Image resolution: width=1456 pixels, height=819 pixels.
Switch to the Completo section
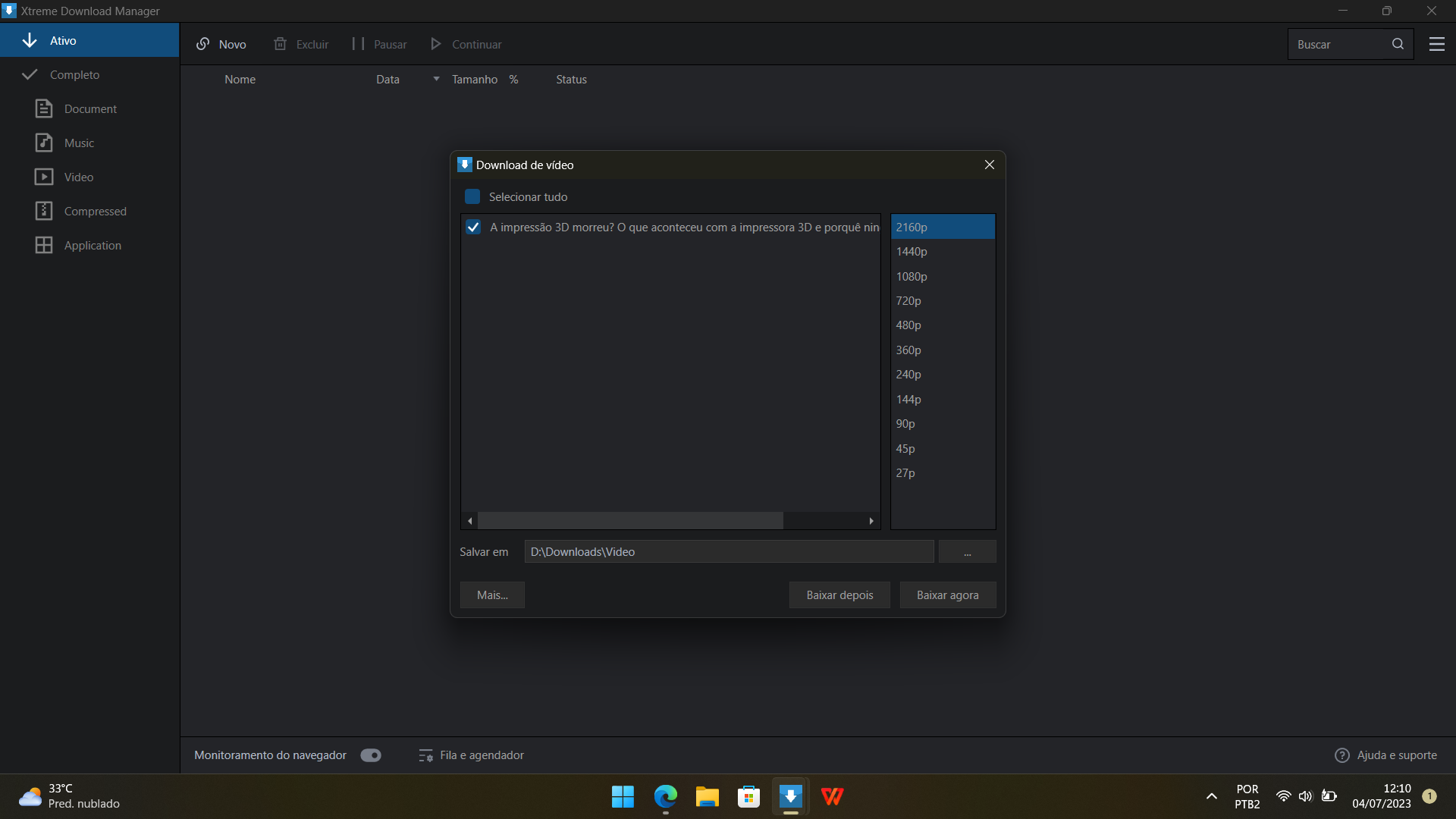pyautogui.click(x=75, y=74)
